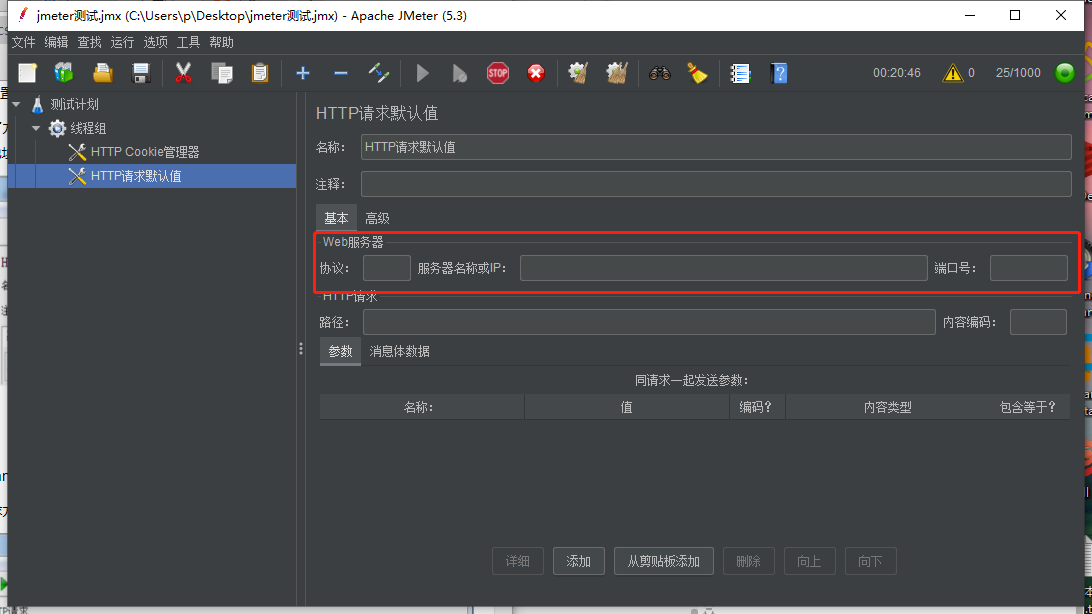Collapse the 测试计划 tree node arrow

16,104
